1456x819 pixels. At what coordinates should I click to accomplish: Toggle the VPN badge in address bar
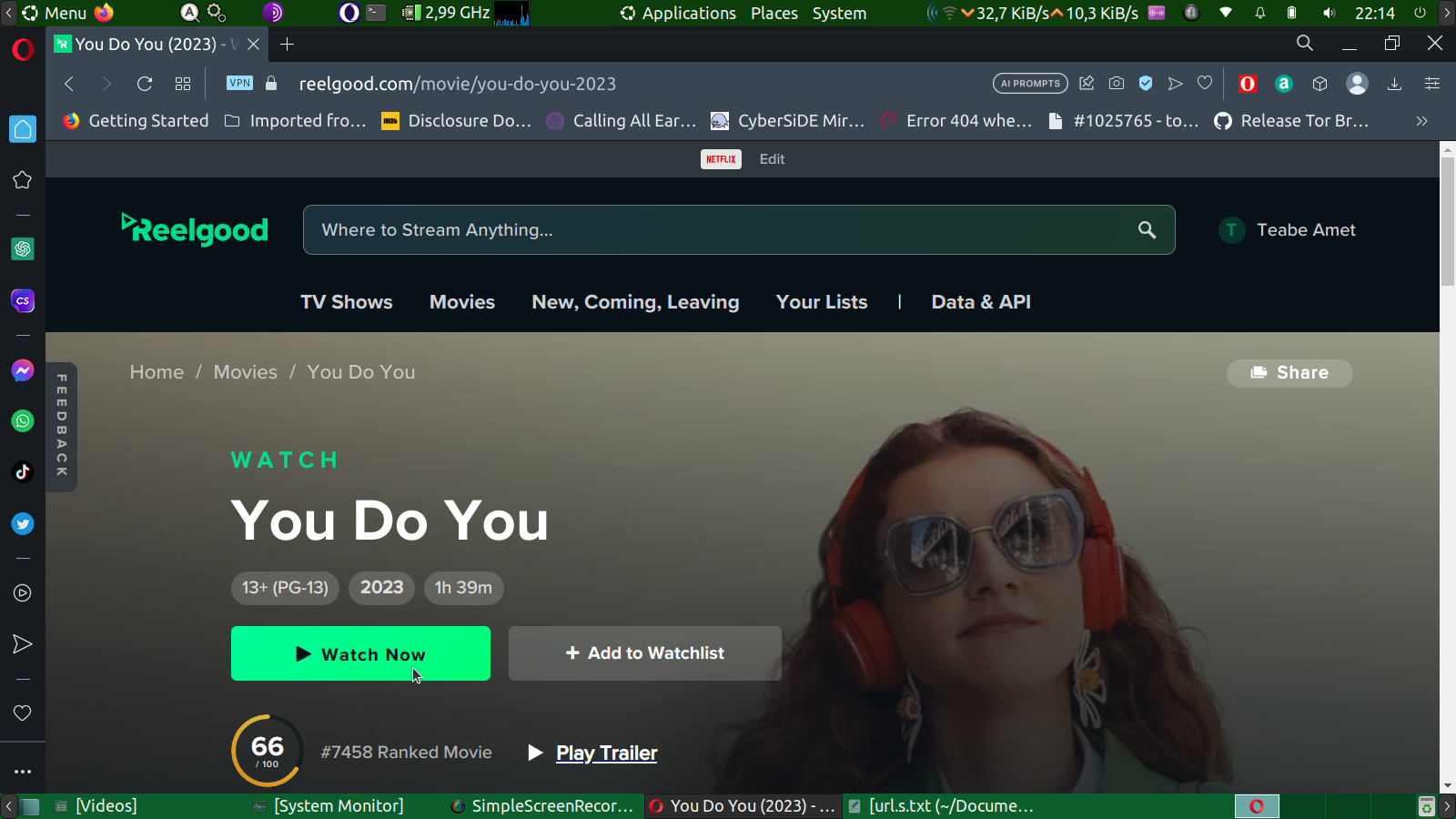(240, 83)
